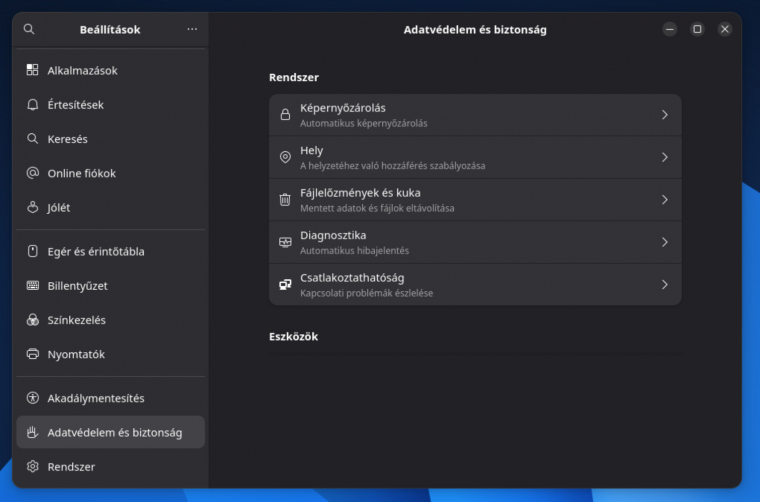Image resolution: width=760 pixels, height=502 pixels.
Task: Click the Rendszer gear icon
Action: point(32,466)
